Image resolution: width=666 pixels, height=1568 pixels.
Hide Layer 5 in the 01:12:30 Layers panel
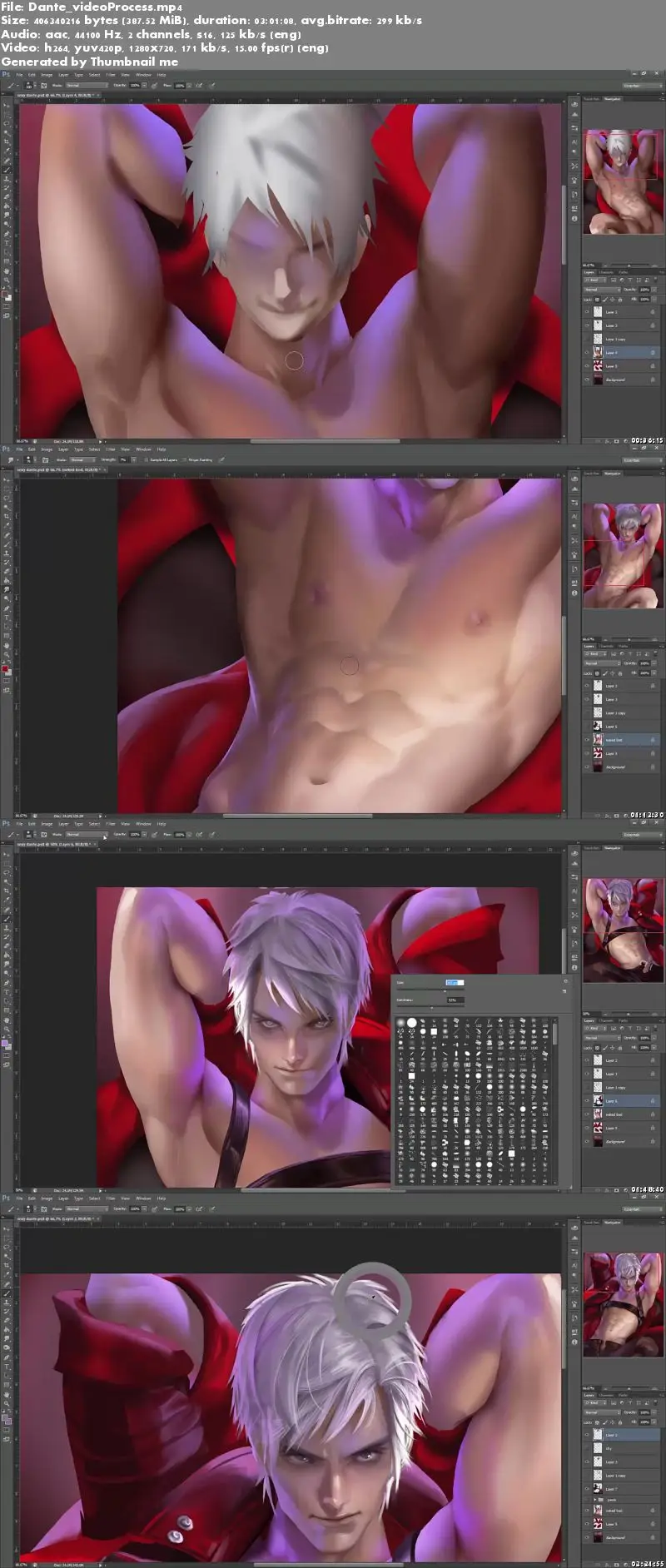[587, 753]
